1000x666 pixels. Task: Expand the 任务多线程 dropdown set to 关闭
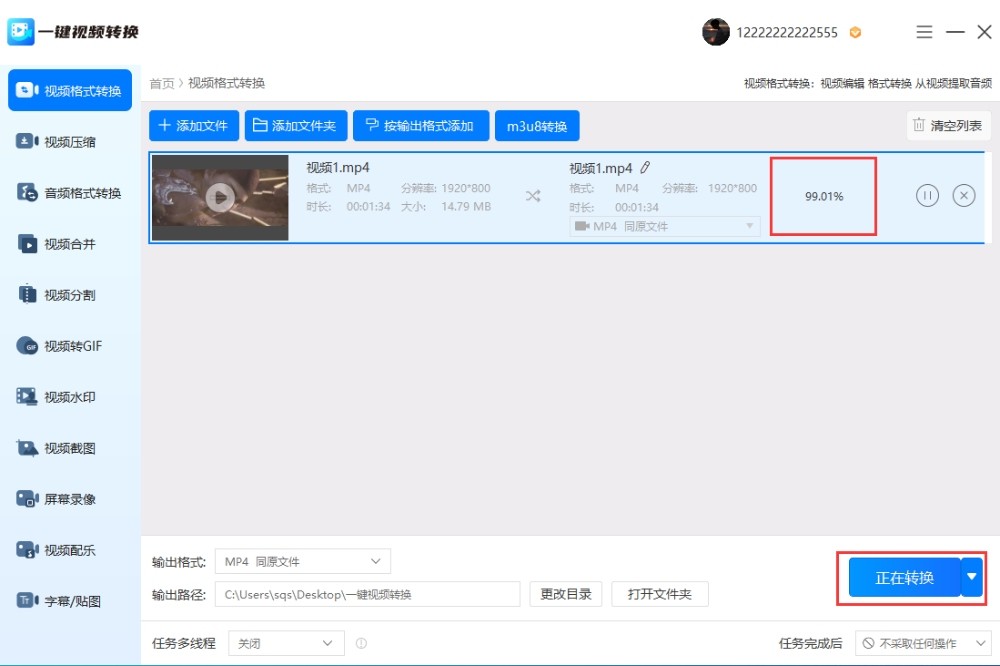[x=285, y=643]
